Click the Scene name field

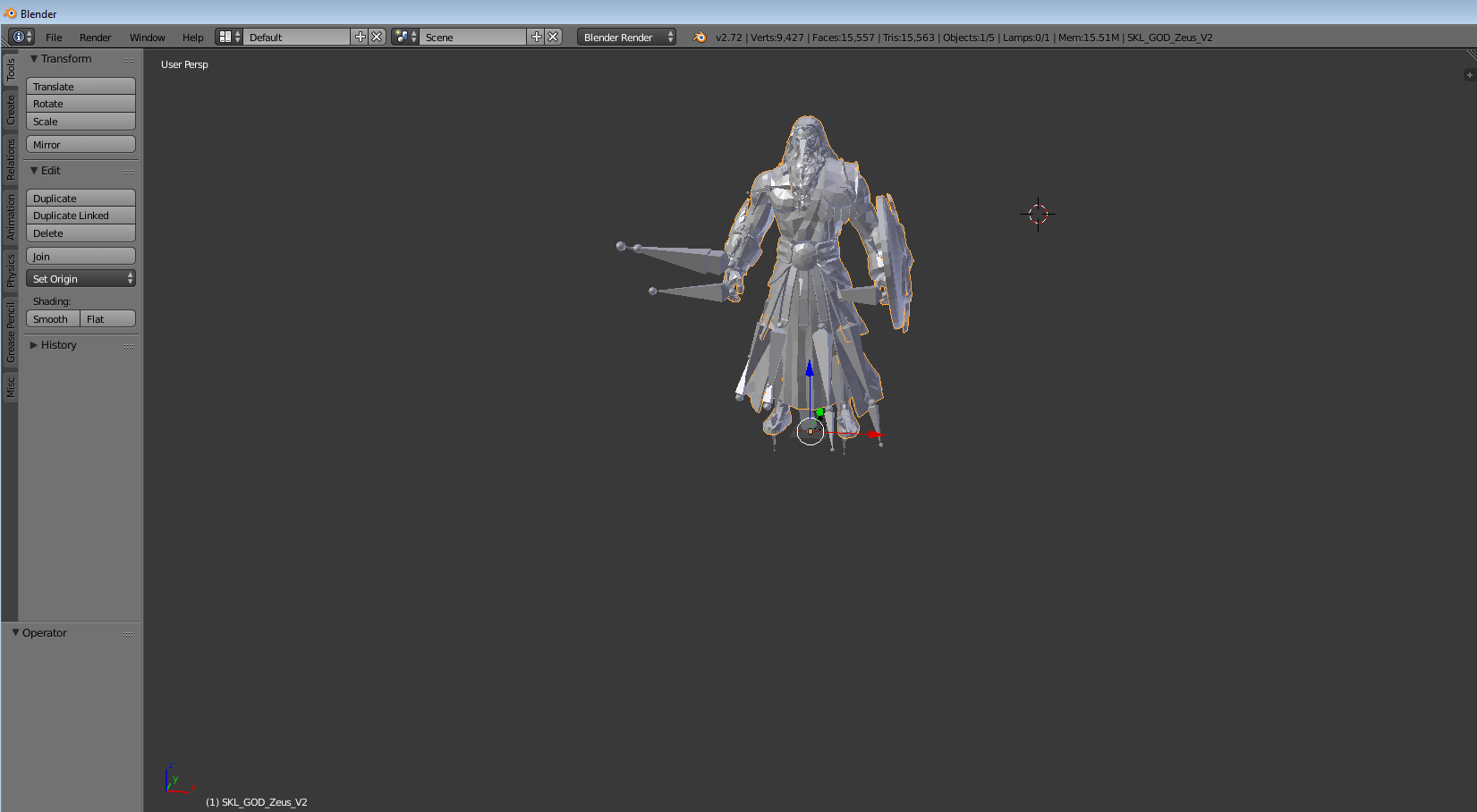tap(472, 37)
